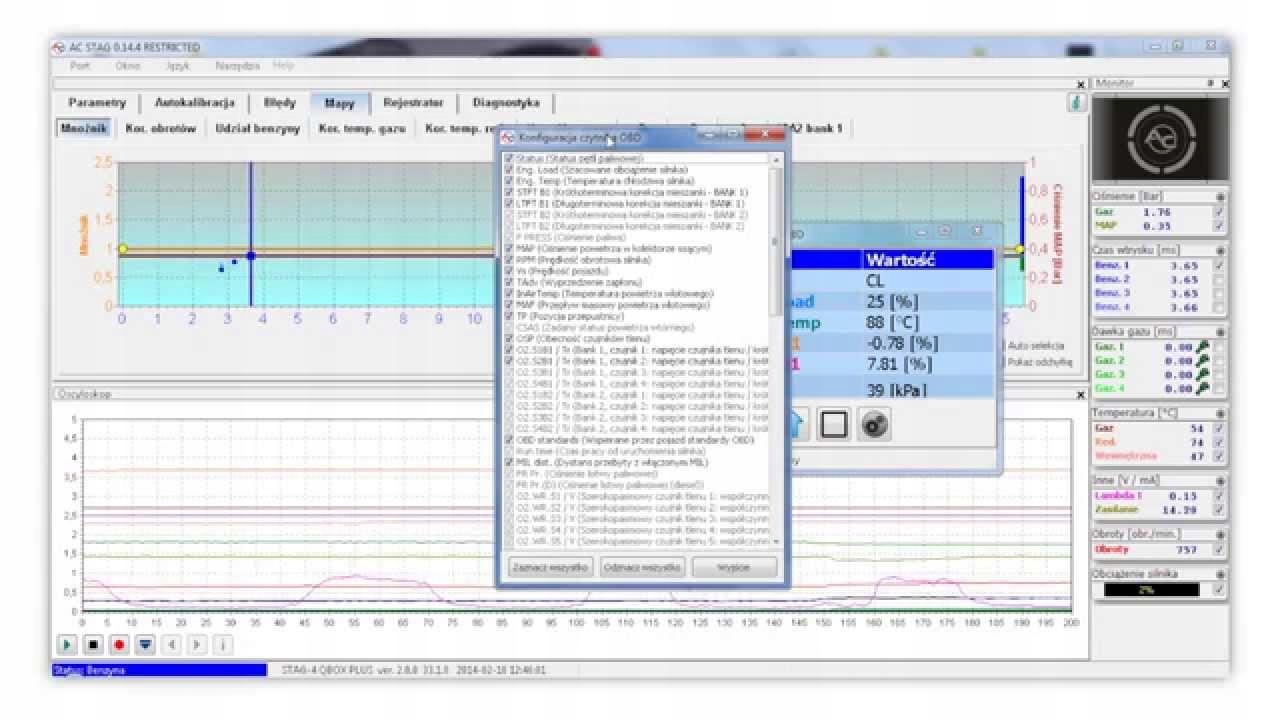Click the Wyjście button in OBD dialog
The width and height of the screenshot is (1280, 720).
click(734, 567)
